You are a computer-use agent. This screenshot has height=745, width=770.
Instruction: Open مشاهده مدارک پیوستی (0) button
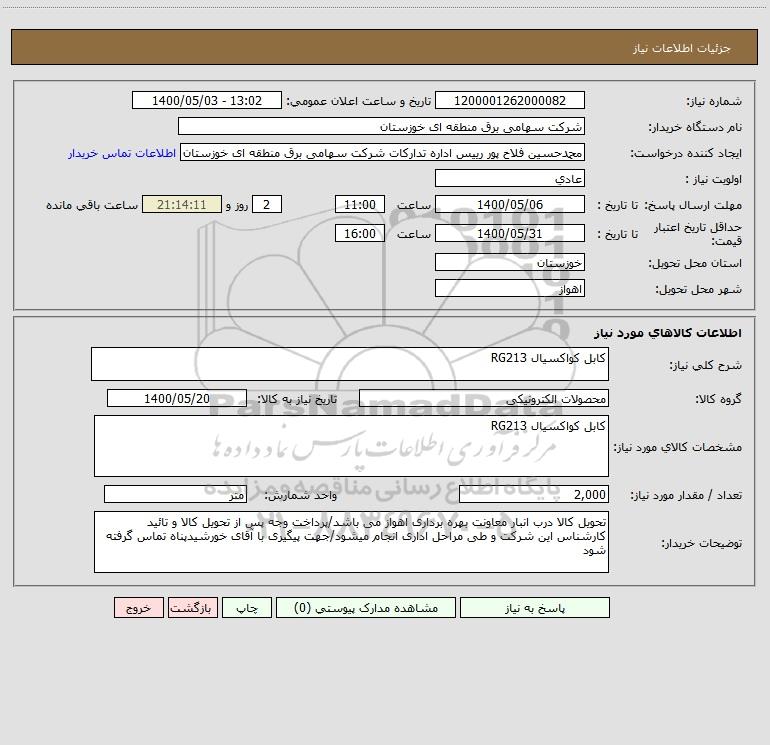(366, 608)
